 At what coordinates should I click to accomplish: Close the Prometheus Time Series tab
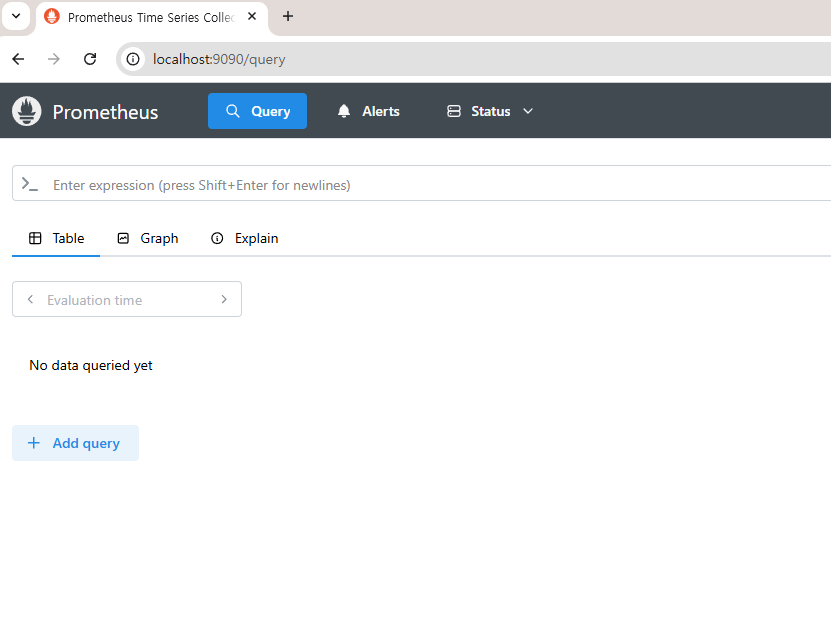click(252, 16)
